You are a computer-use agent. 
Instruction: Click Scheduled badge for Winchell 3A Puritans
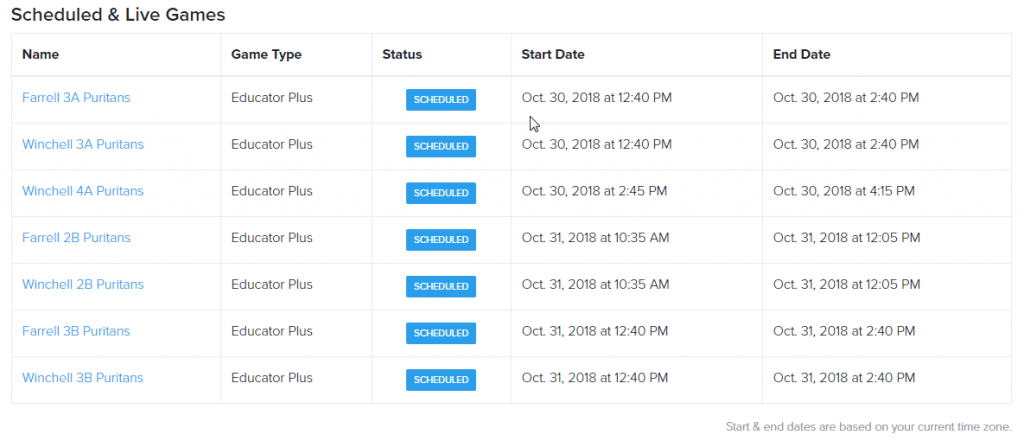click(441, 147)
